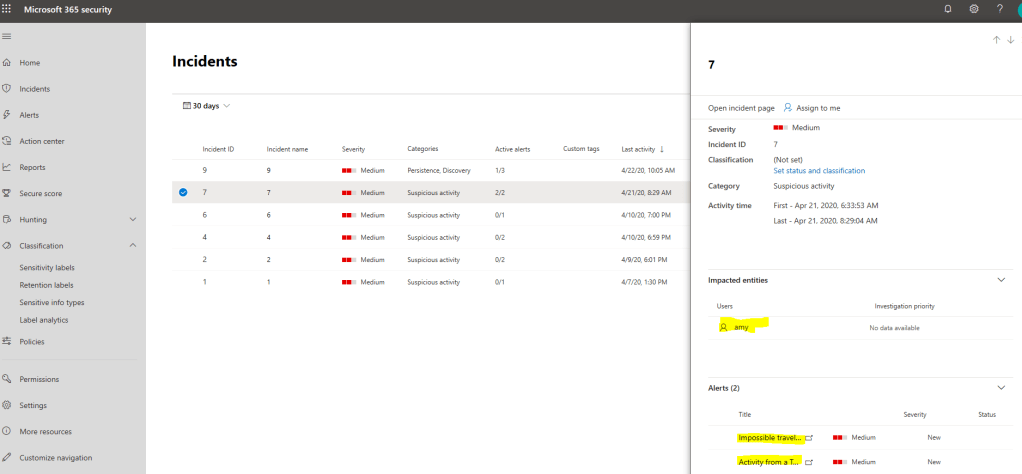Click Assign to me button

[811, 108]
